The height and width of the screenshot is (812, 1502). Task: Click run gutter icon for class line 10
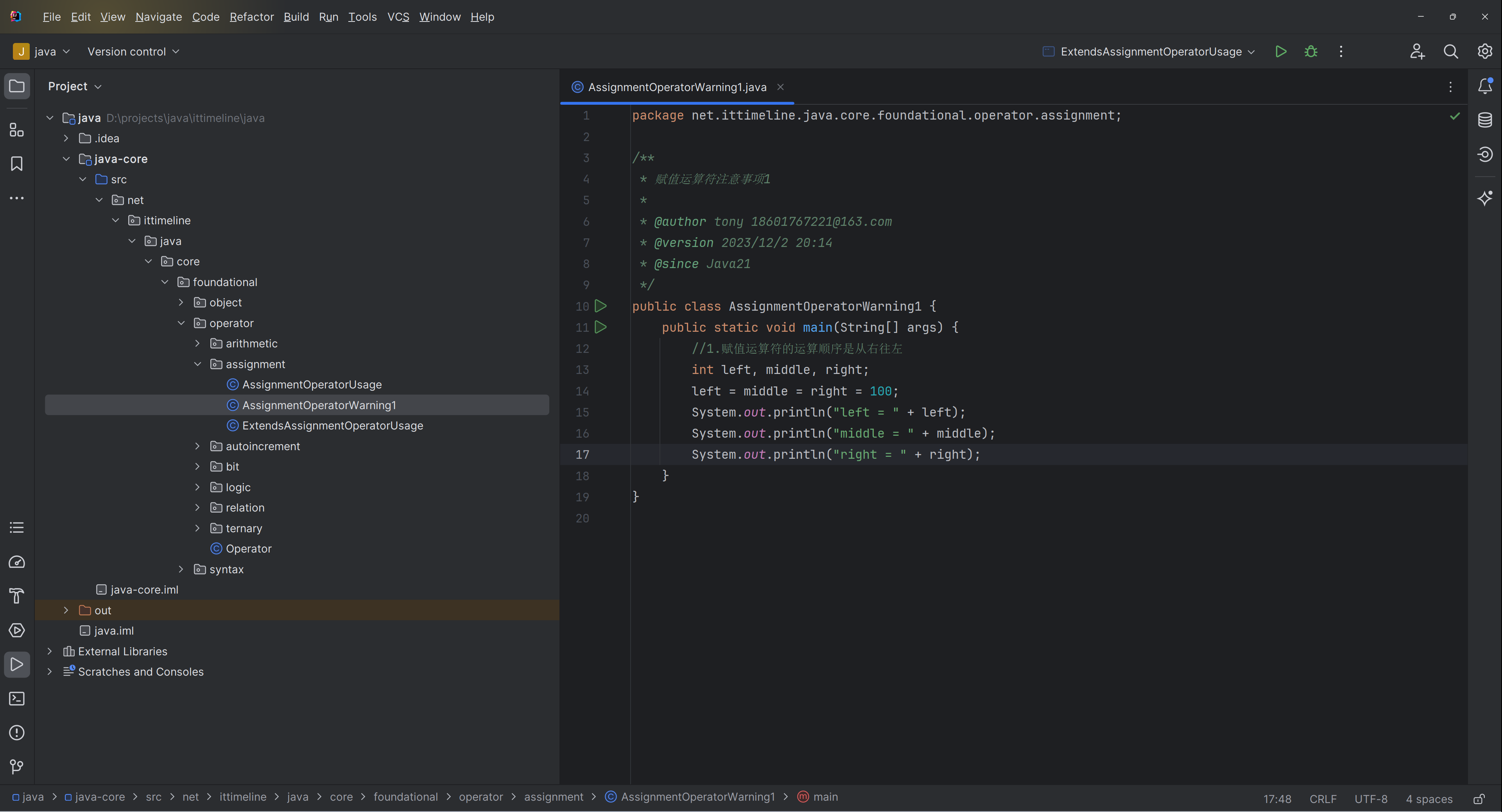601,306
